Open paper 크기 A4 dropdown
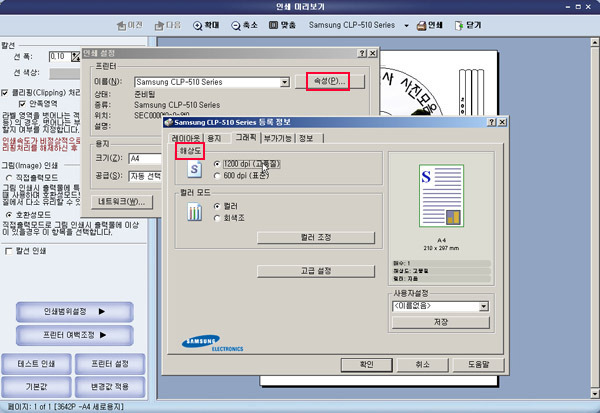 [146, 158]
